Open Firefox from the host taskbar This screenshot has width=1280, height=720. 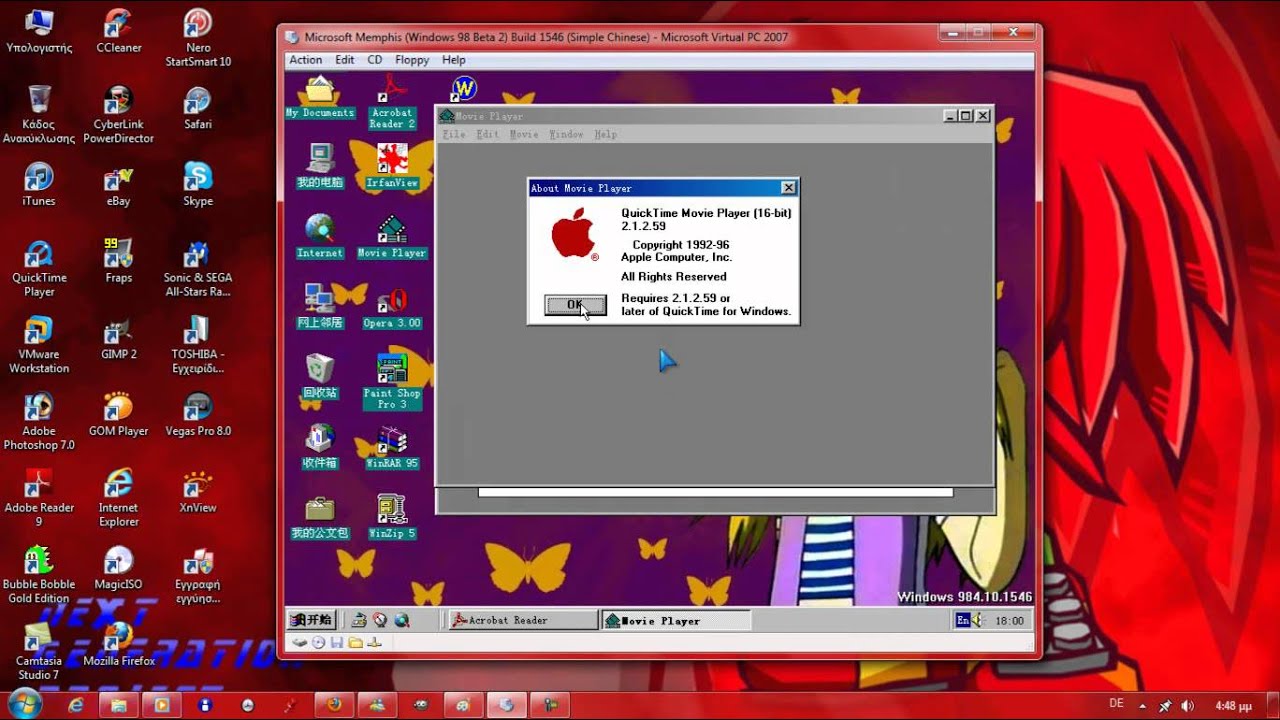pyautogui.click(x=334, y=704)
